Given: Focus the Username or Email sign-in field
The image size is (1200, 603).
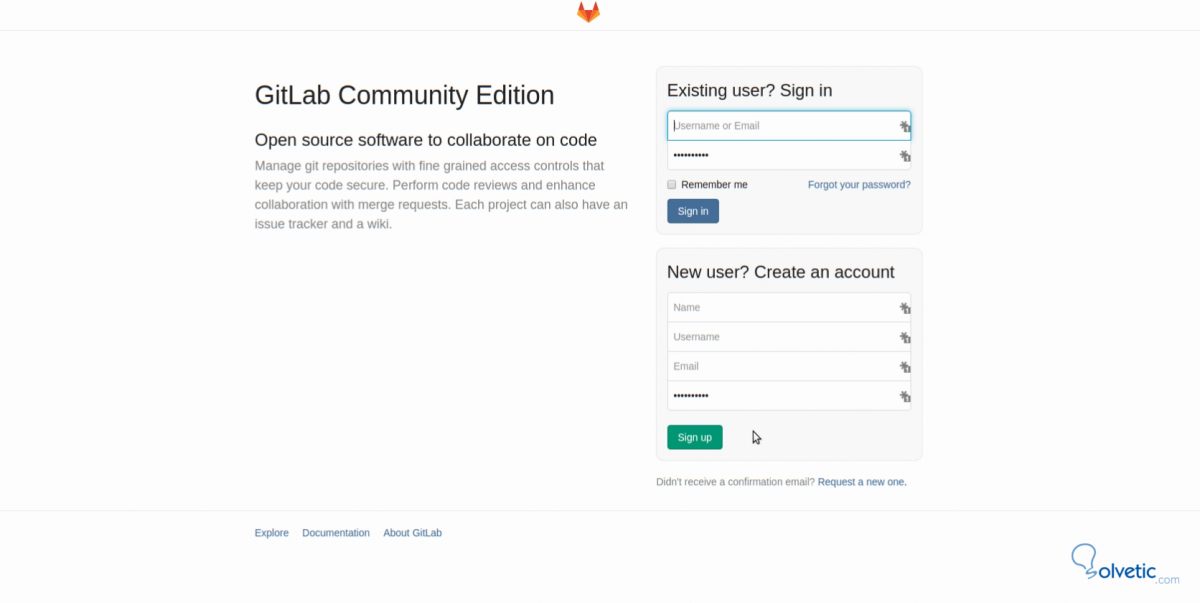Looking at the screenshot, I should 780,126.
